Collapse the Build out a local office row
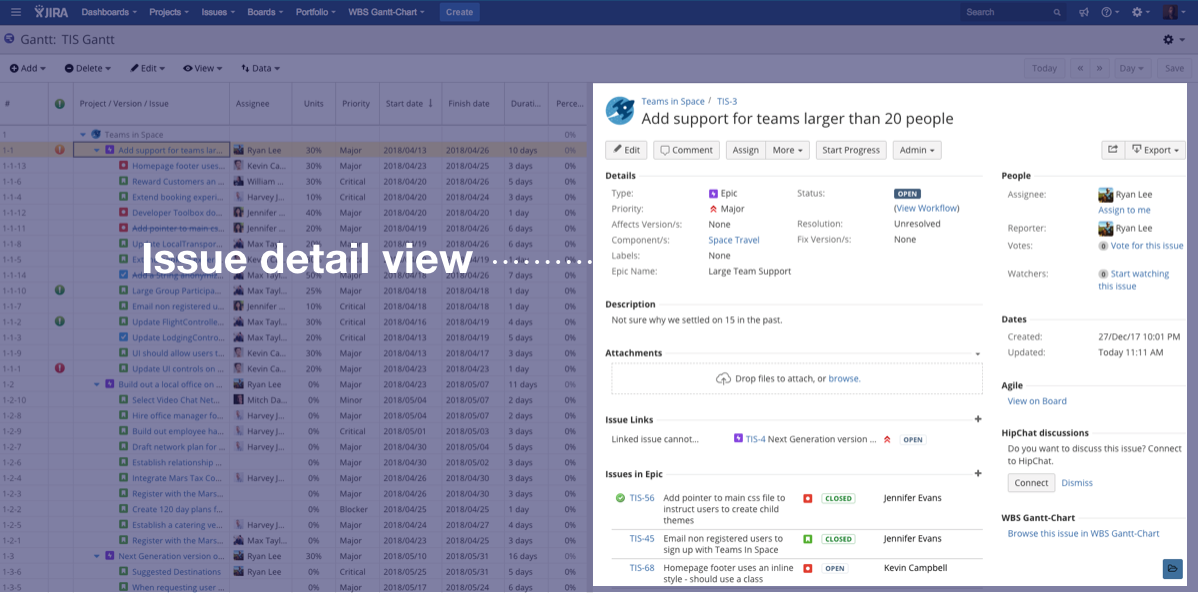1198x593 pixels. click(96, 384)
